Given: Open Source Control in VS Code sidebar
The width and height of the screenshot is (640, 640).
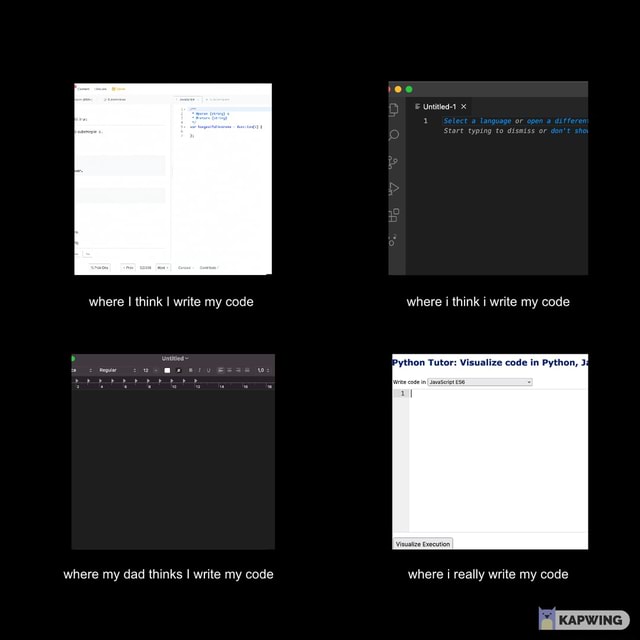Looking at the screenshot, I should tap(393, 162).
